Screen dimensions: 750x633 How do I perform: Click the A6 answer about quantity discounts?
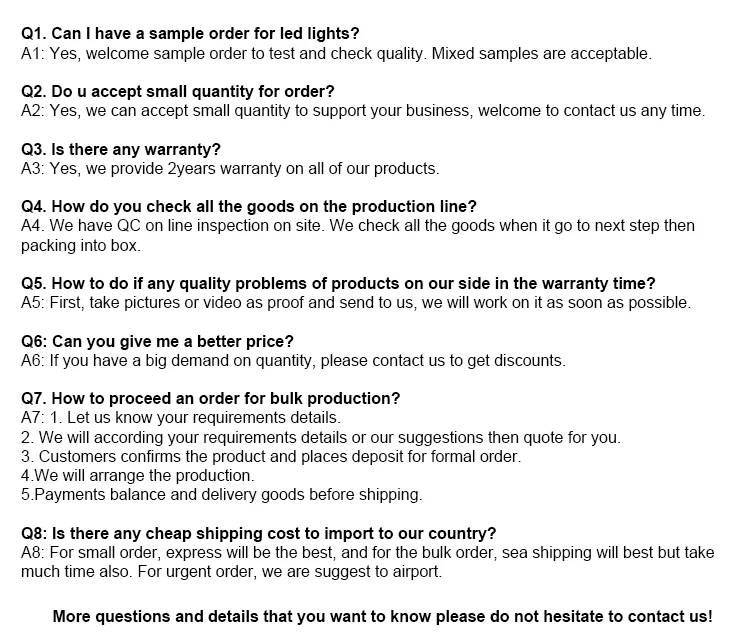[x=293, y=360]
